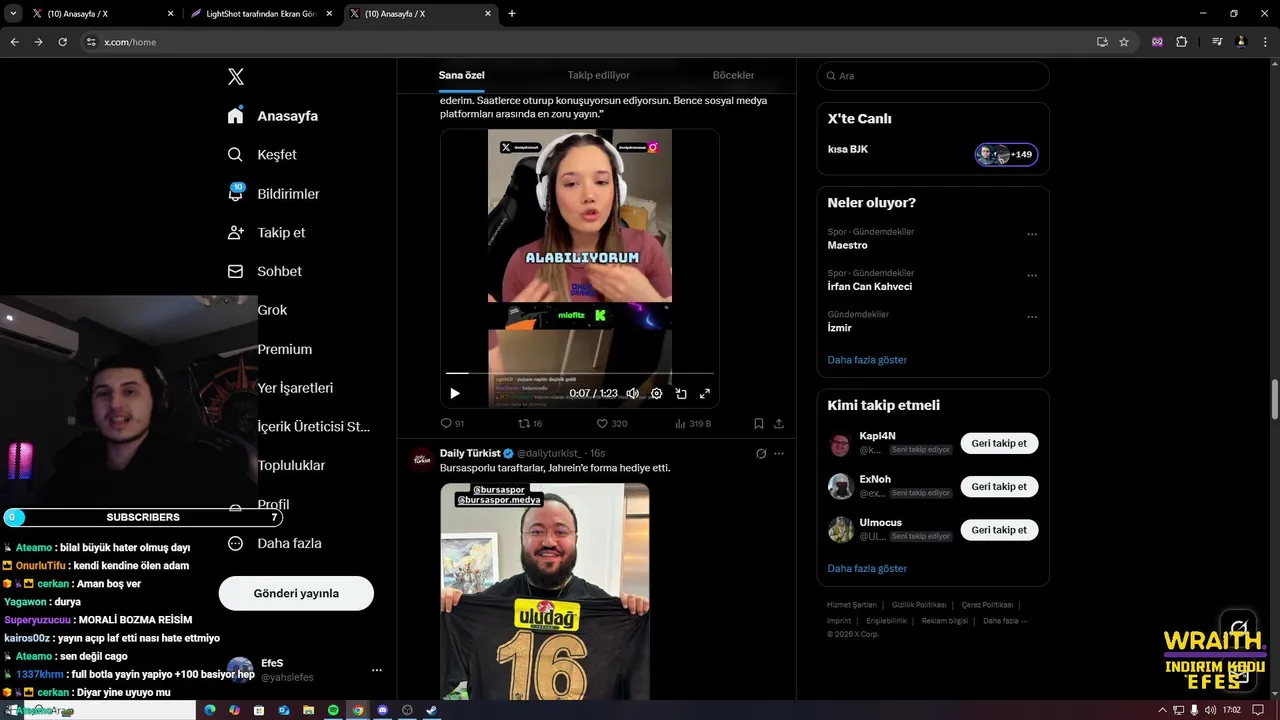
Task: Bookmark the video post
Action: point(759,424)
